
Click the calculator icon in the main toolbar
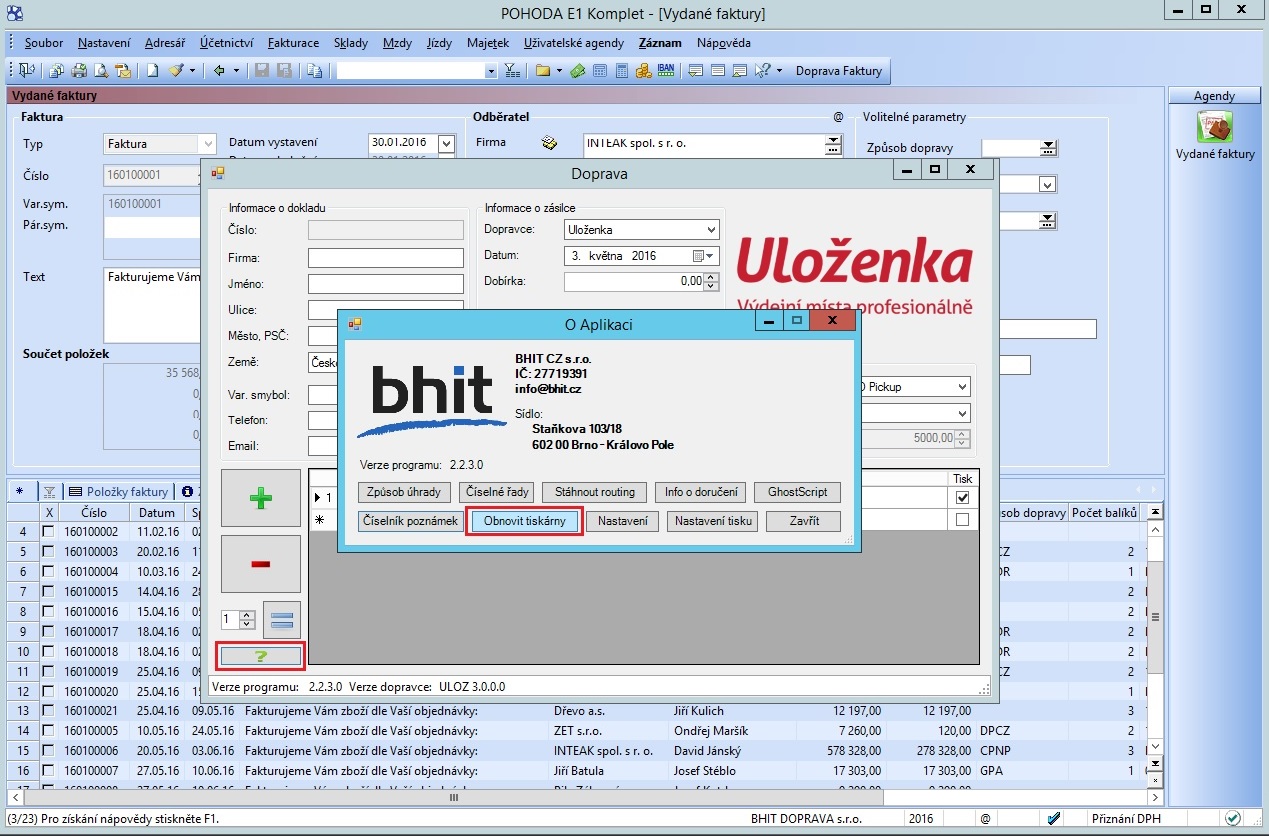(x=621, y=71)
